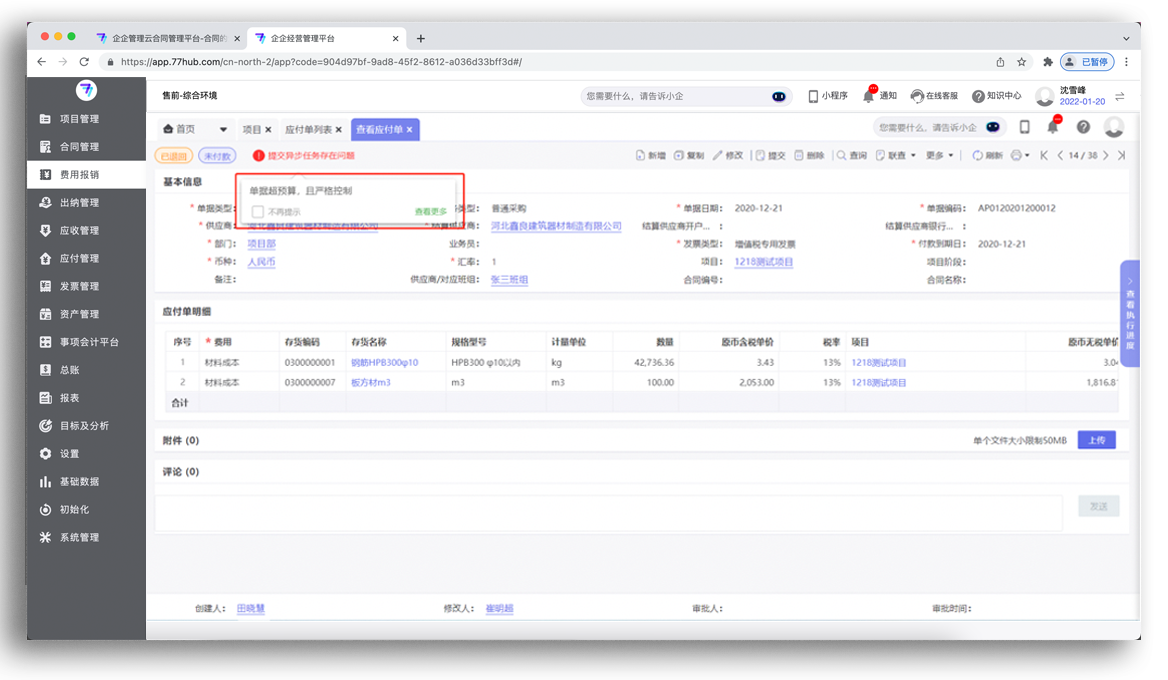Image resolution: width=1168 pixels, height=680 pixels.
Task: Switch to the 应付单列表 tab
Action: (309, 130)
